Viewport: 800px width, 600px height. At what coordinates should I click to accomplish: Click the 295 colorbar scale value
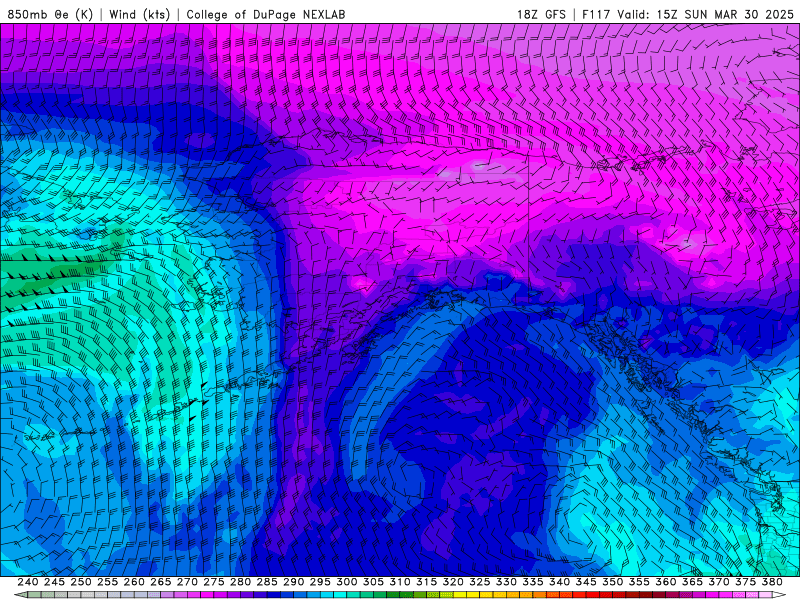point(320,582)
